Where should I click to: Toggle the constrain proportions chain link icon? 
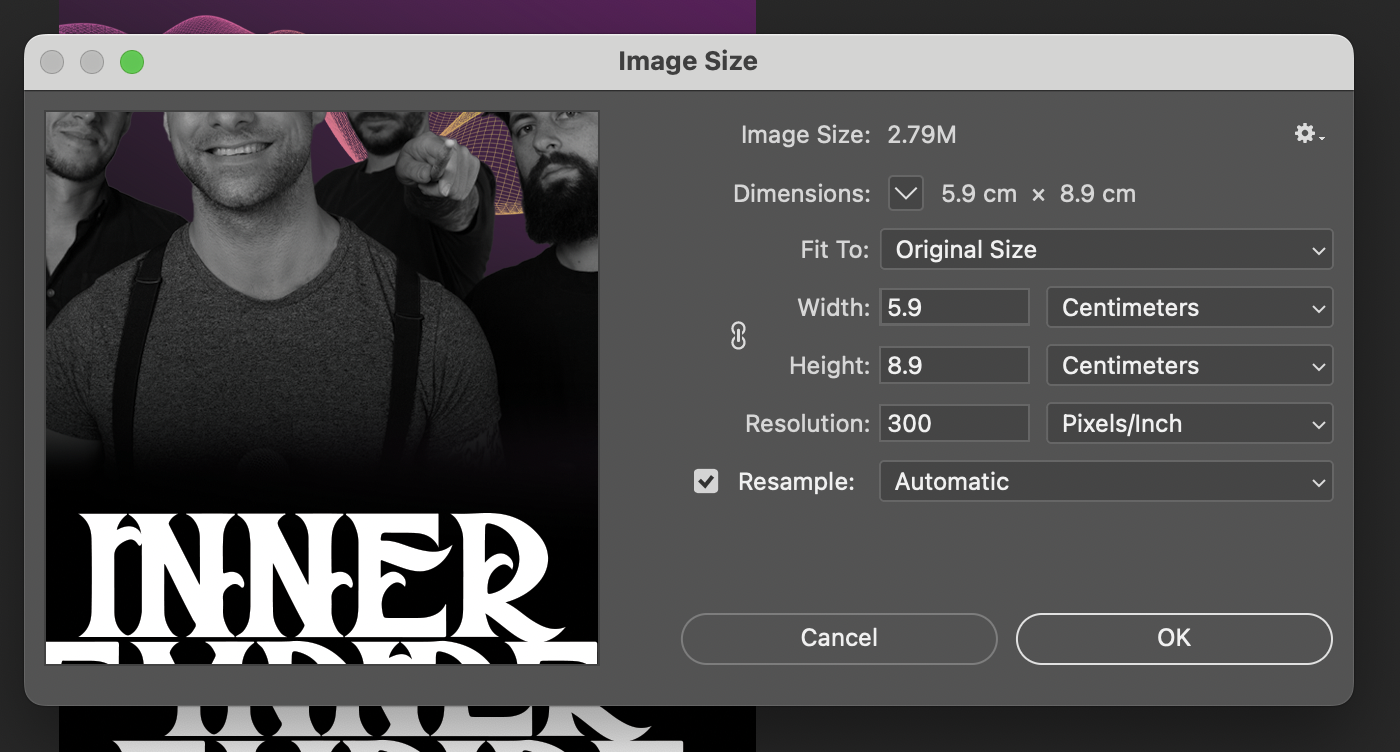(x=738, y=336)
